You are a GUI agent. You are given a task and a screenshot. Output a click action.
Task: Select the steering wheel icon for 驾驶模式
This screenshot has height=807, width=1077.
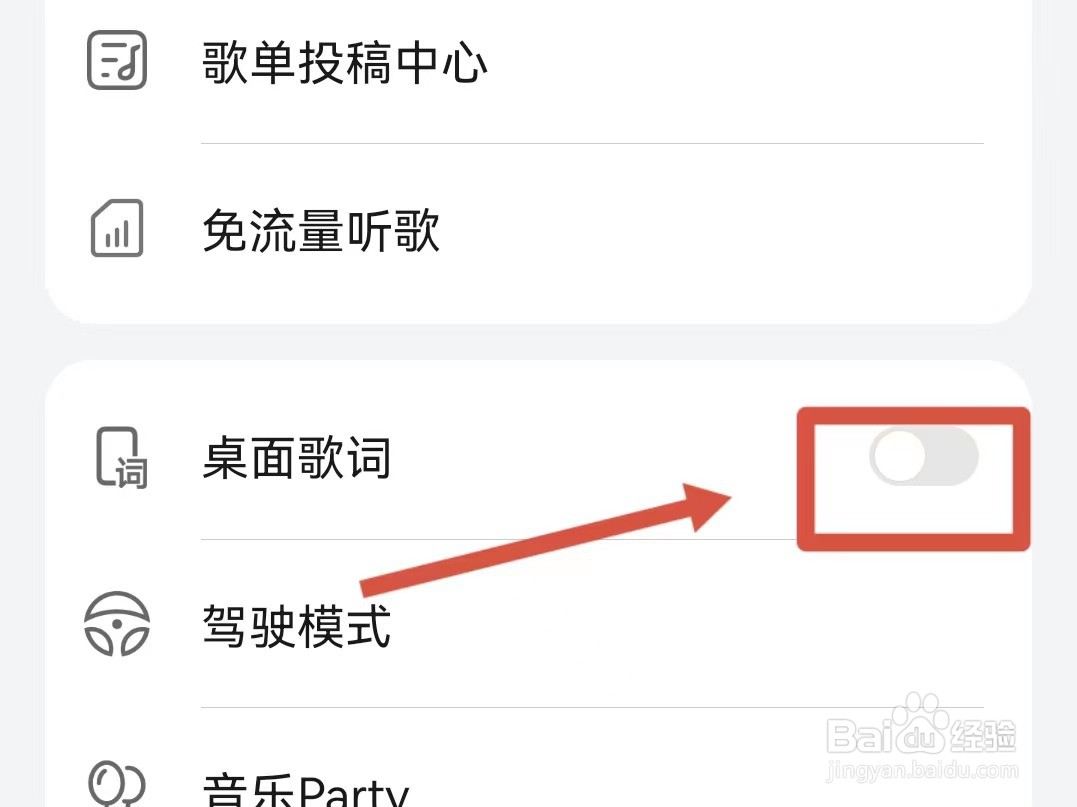point(117,622)
